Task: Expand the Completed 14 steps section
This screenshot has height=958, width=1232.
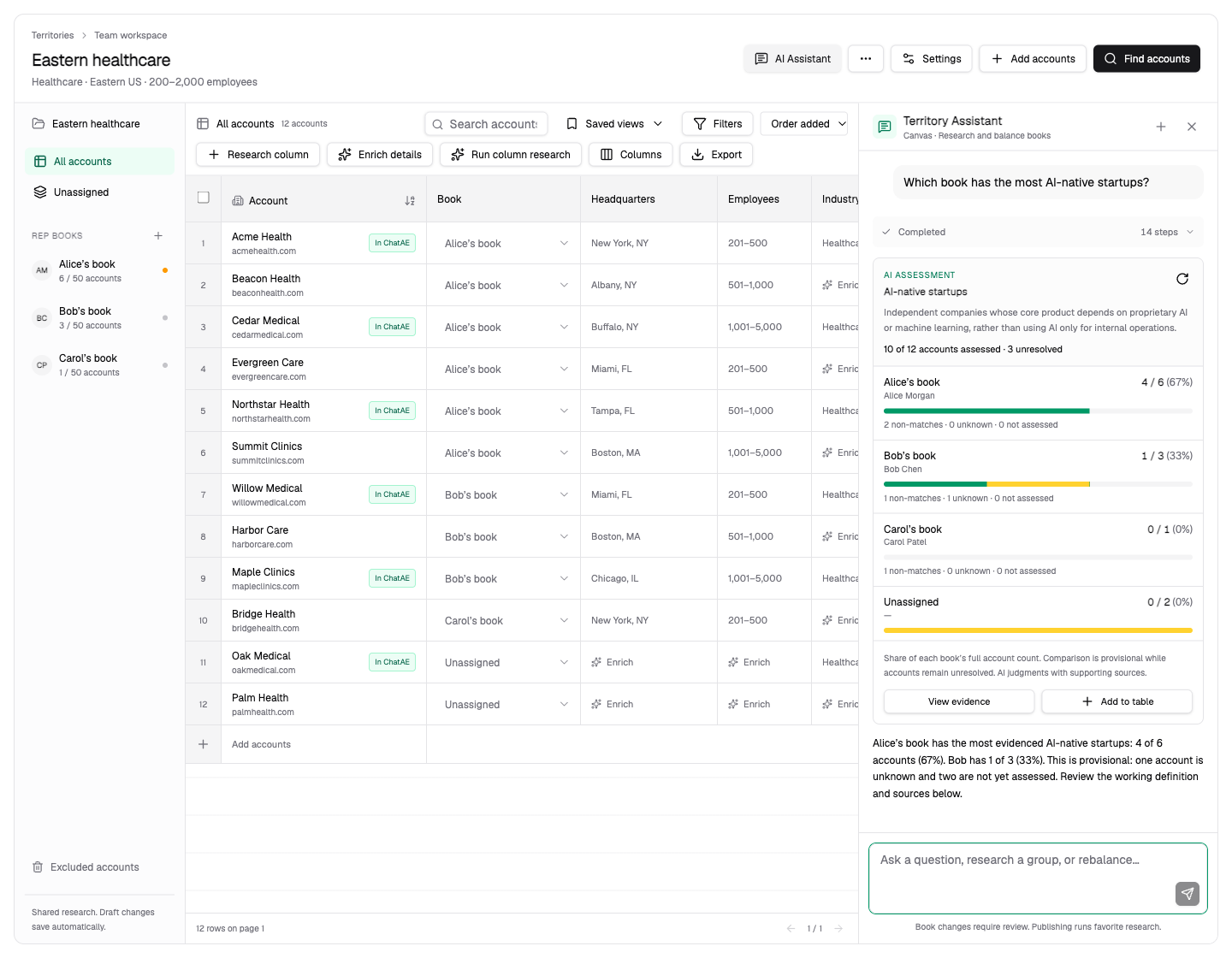Action: click(x=1038, y=232)
